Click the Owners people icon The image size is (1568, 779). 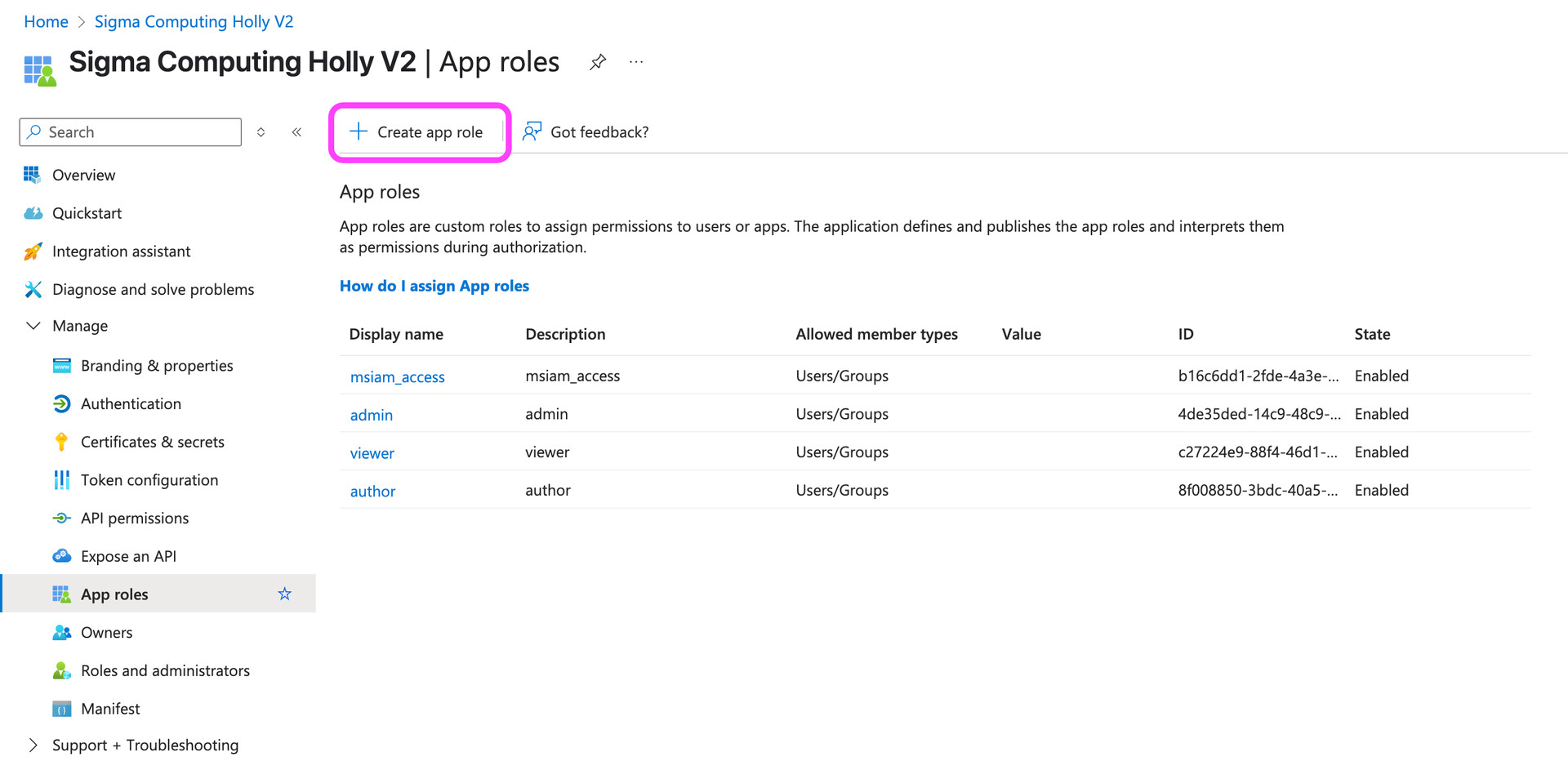coord(61,632)
